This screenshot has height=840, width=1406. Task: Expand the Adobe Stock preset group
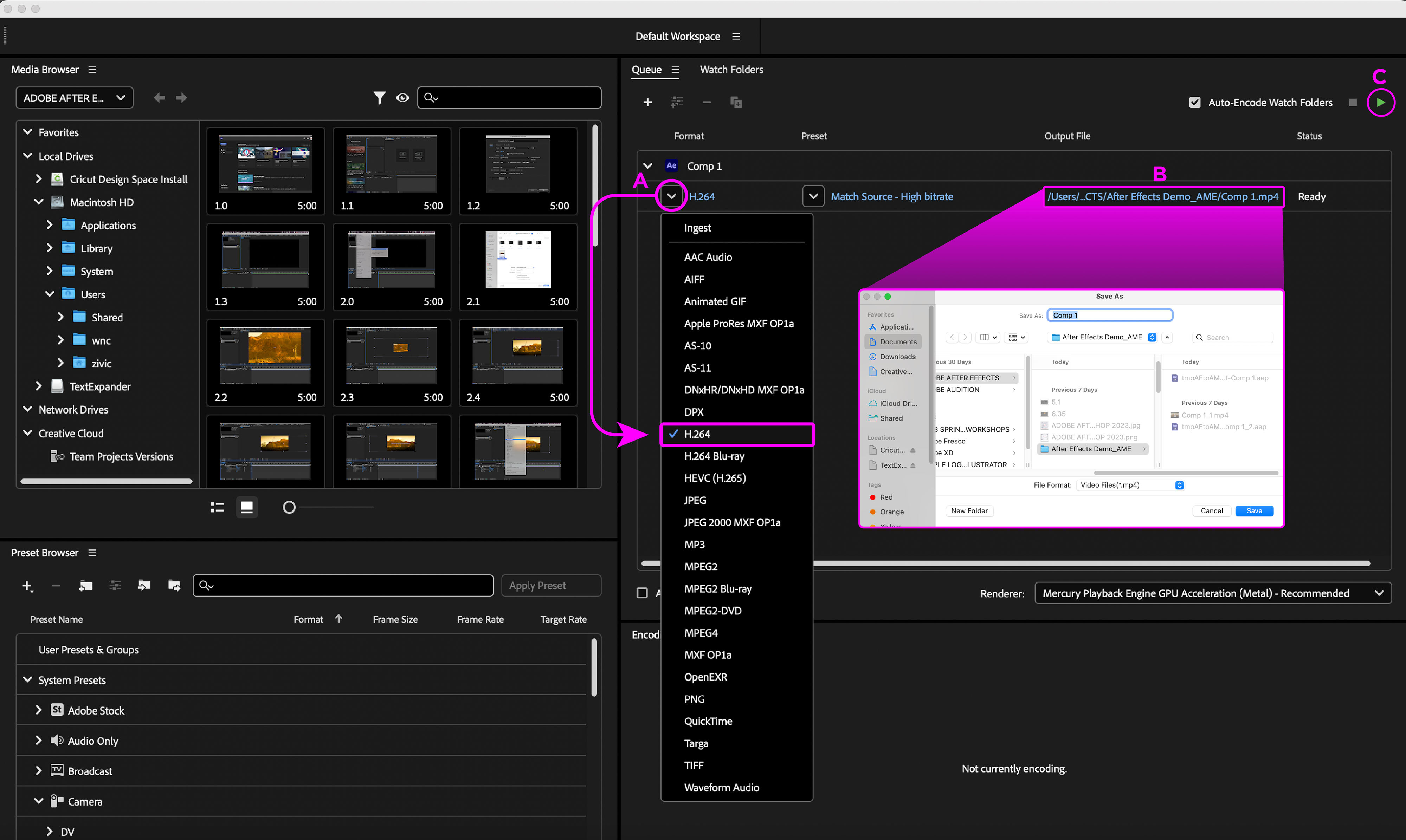[38, 710]
